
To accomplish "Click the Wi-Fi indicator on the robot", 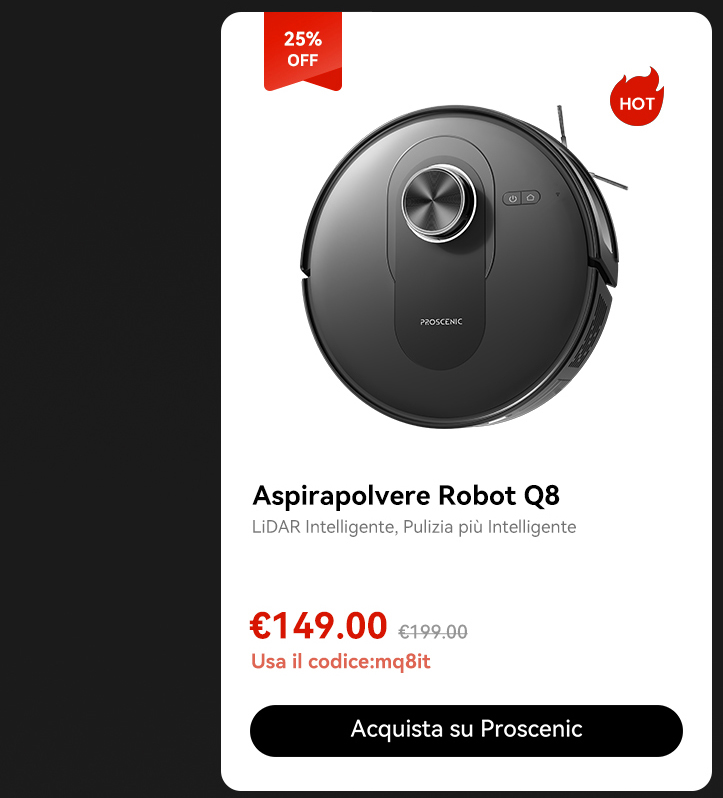I will (x=558, y=194).
